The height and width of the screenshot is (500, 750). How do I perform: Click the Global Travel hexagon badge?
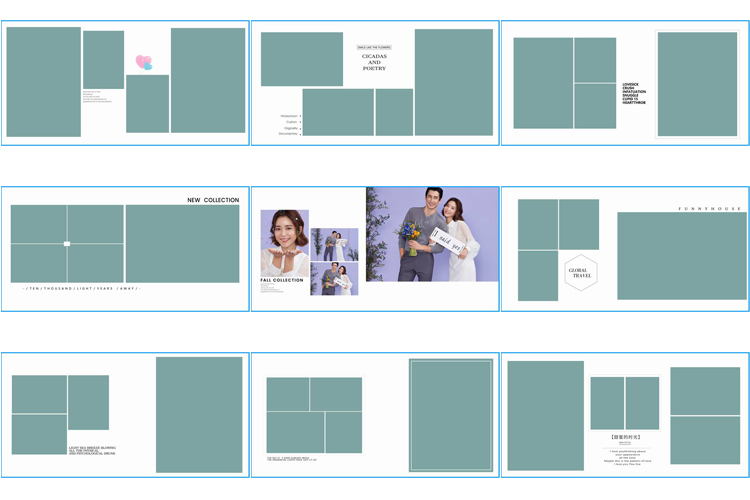point(581,272)
